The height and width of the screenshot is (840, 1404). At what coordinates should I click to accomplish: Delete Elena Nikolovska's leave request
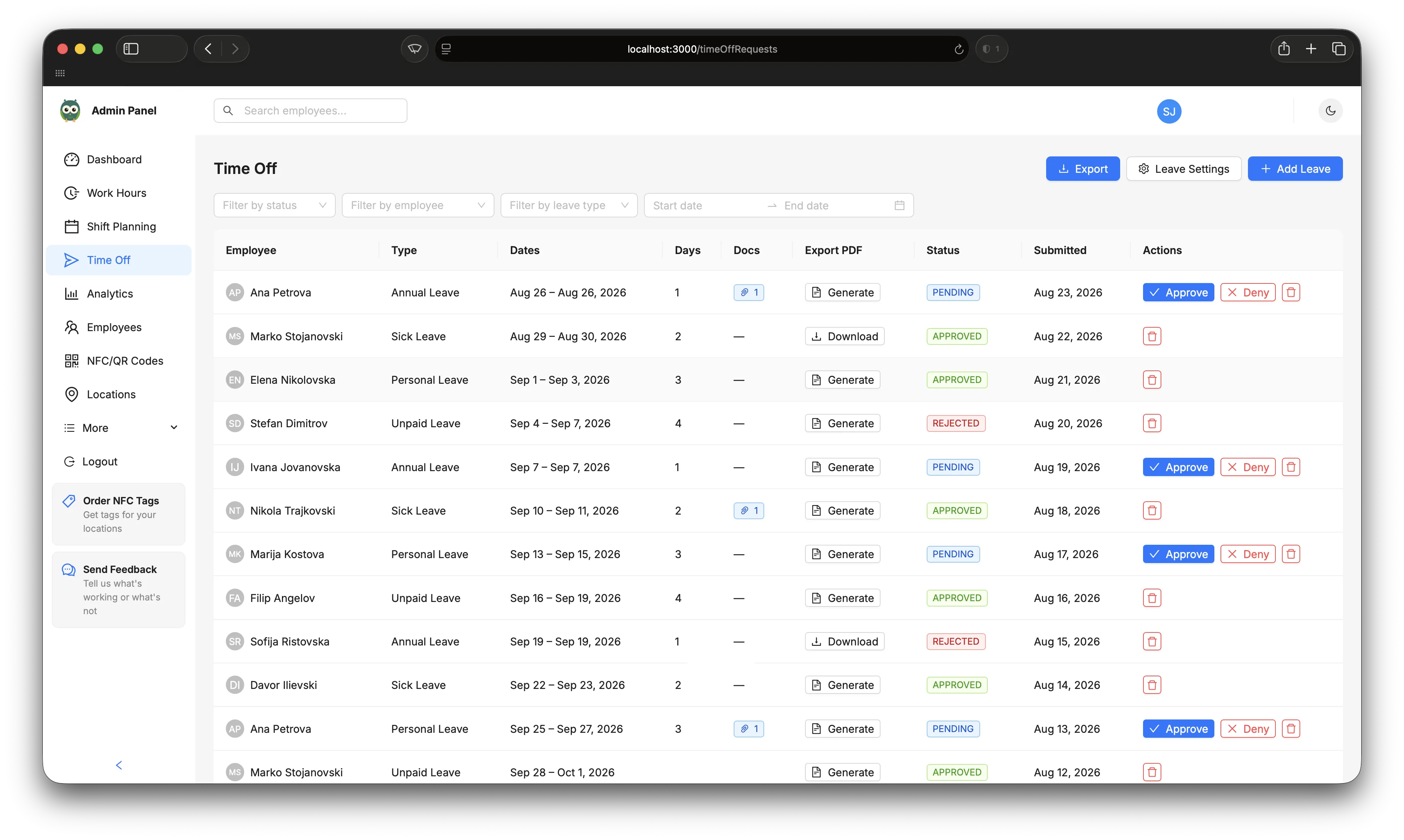(1151, 380)
